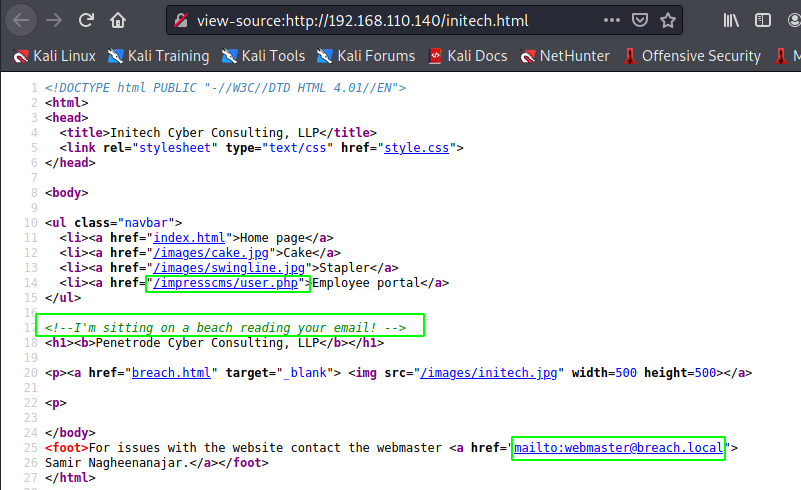Open the Library icon
Viewport: 801px width, 490px height.
[733, 19]
